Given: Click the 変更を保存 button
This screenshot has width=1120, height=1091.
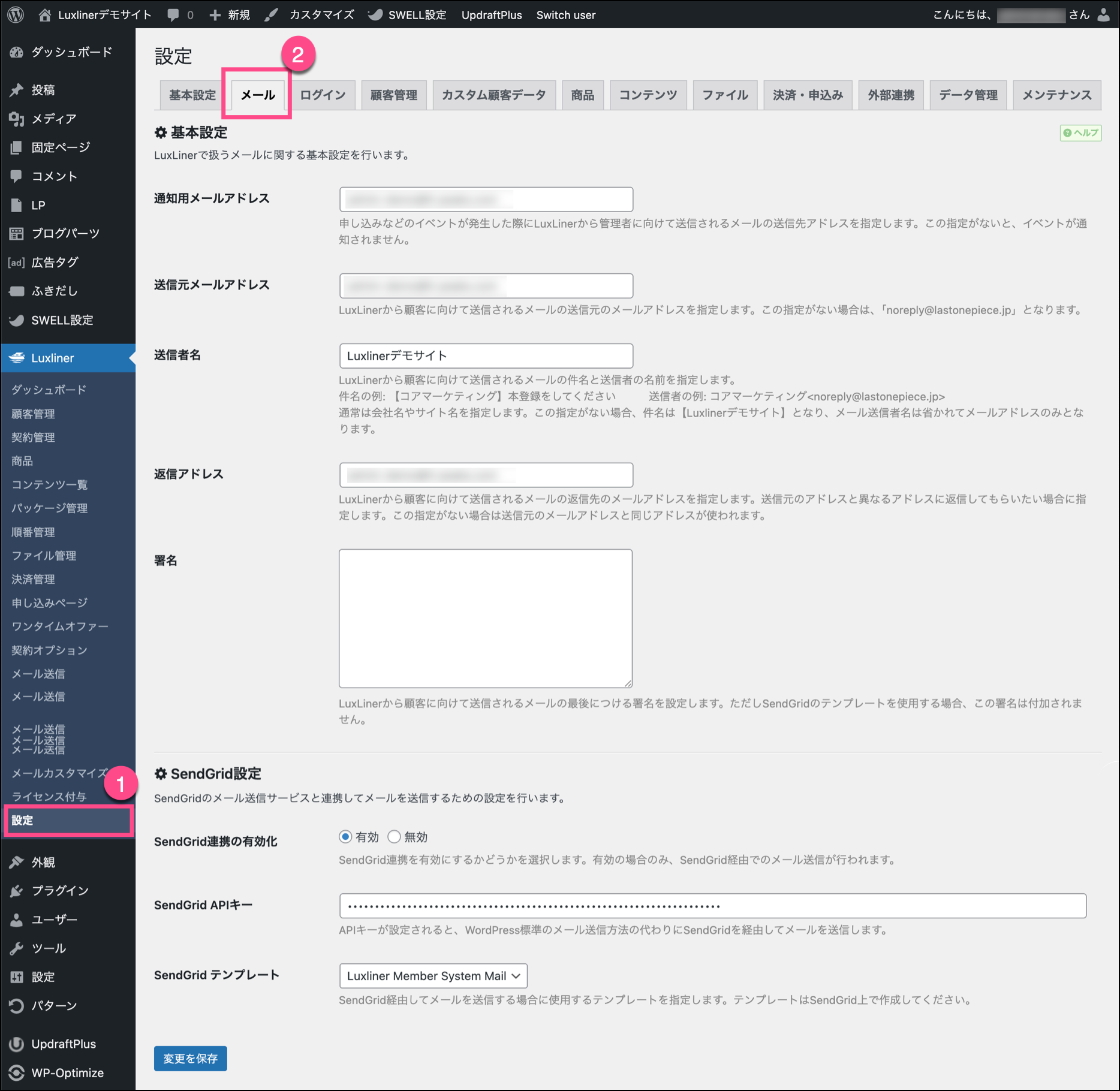Looking at the screenshot, I should (190, 1059).
